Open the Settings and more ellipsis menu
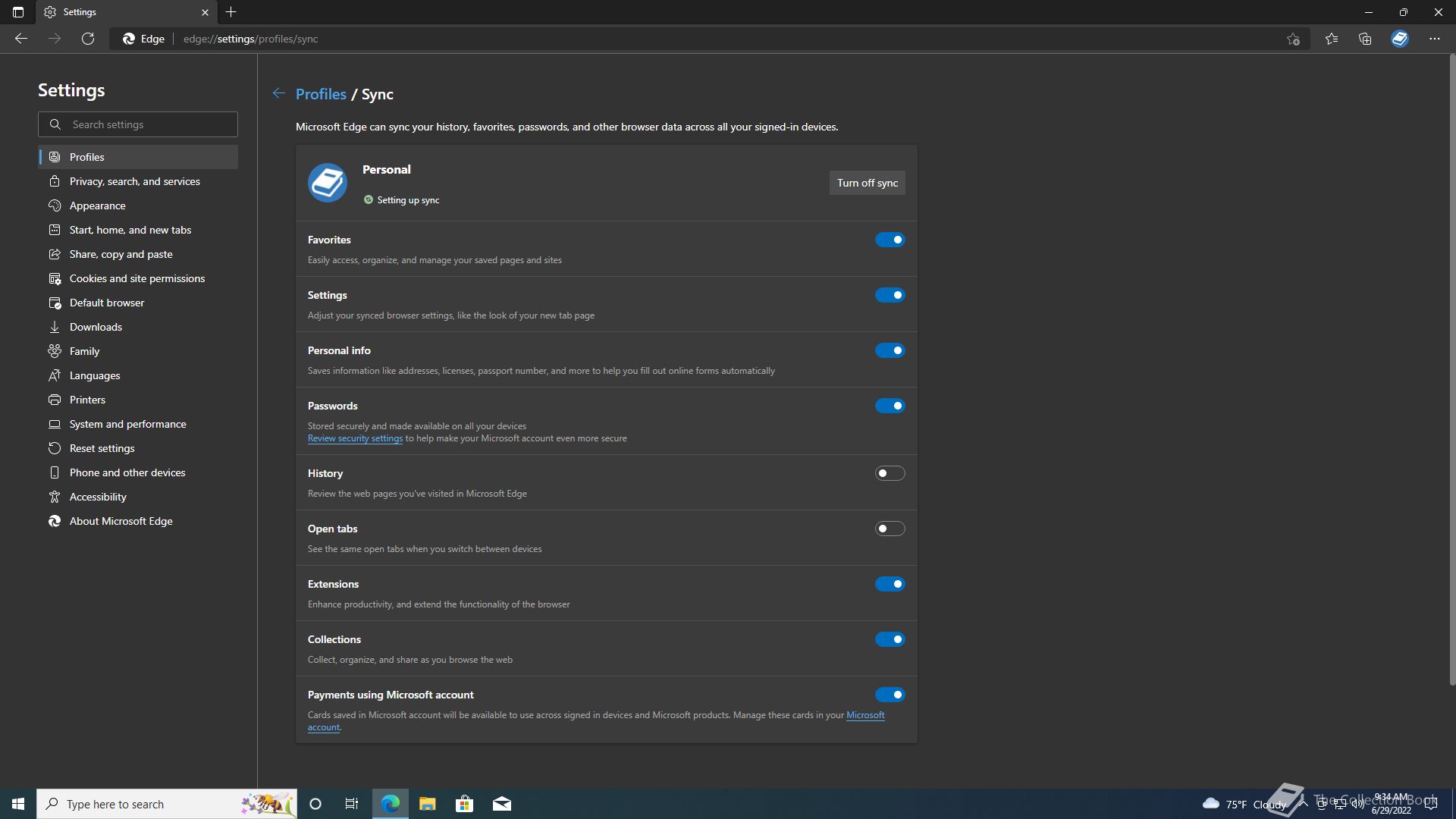Viewport: 1456px width, 819px height. tap(1434, 39)
